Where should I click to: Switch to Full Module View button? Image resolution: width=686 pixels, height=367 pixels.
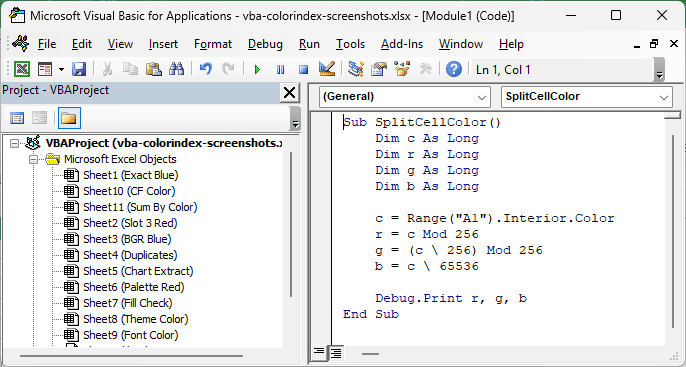coord(336,353)
